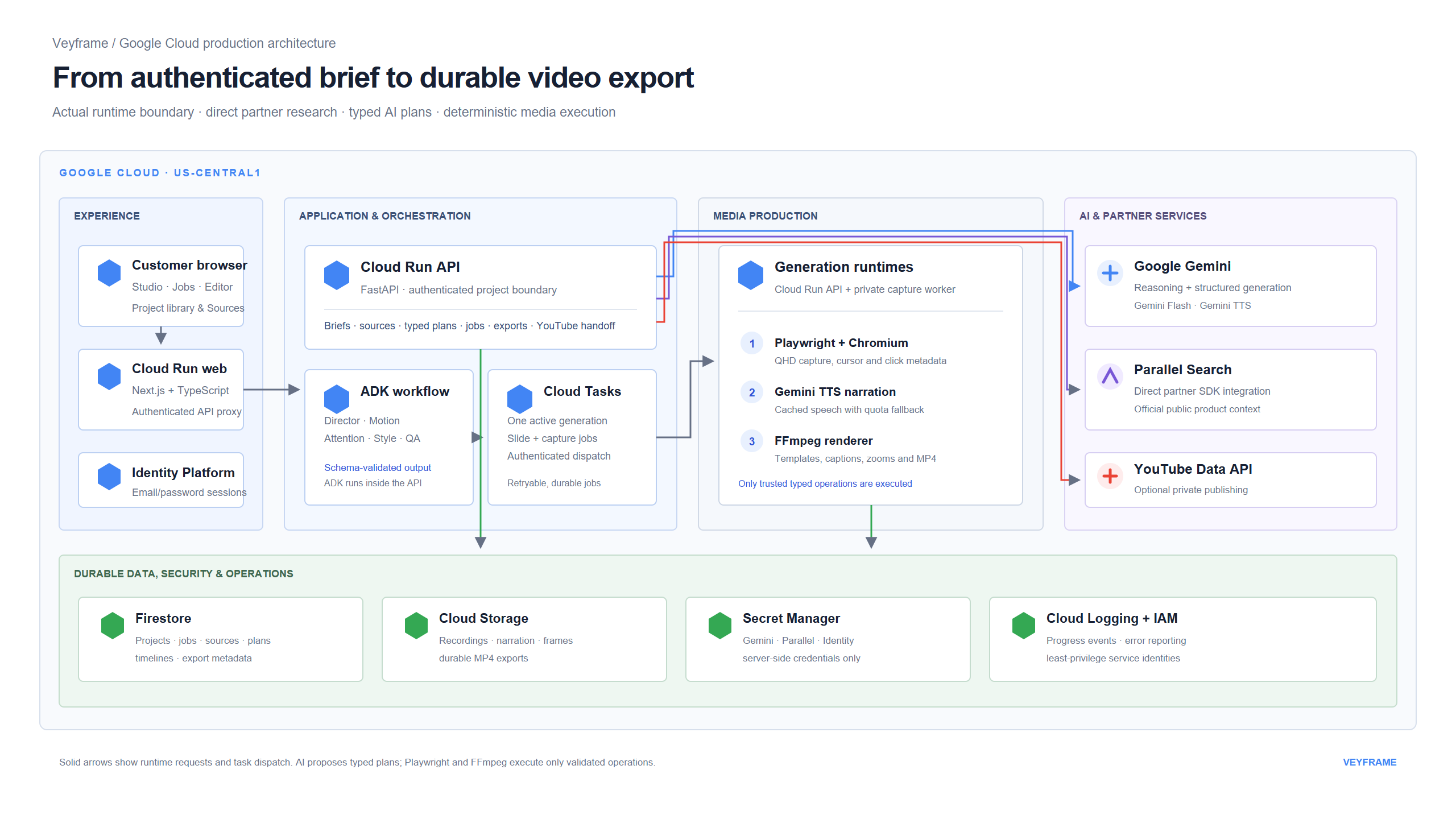Select the Generation runtimes heading
Viewport: 1456px width, 819px height.
click(844, 267)
